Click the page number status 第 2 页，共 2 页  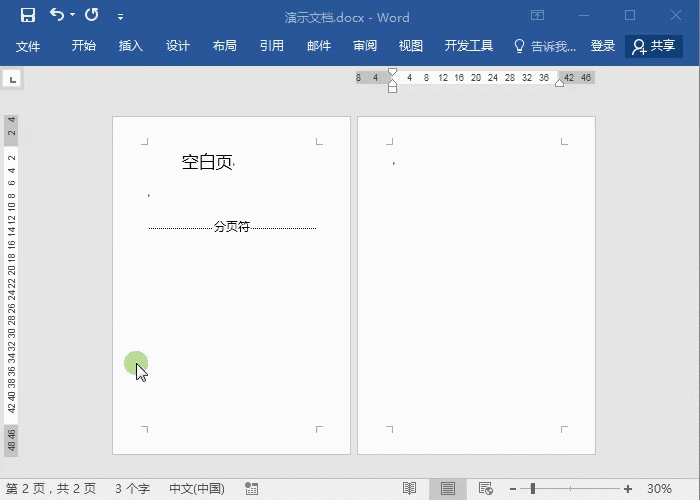point(51,489)
